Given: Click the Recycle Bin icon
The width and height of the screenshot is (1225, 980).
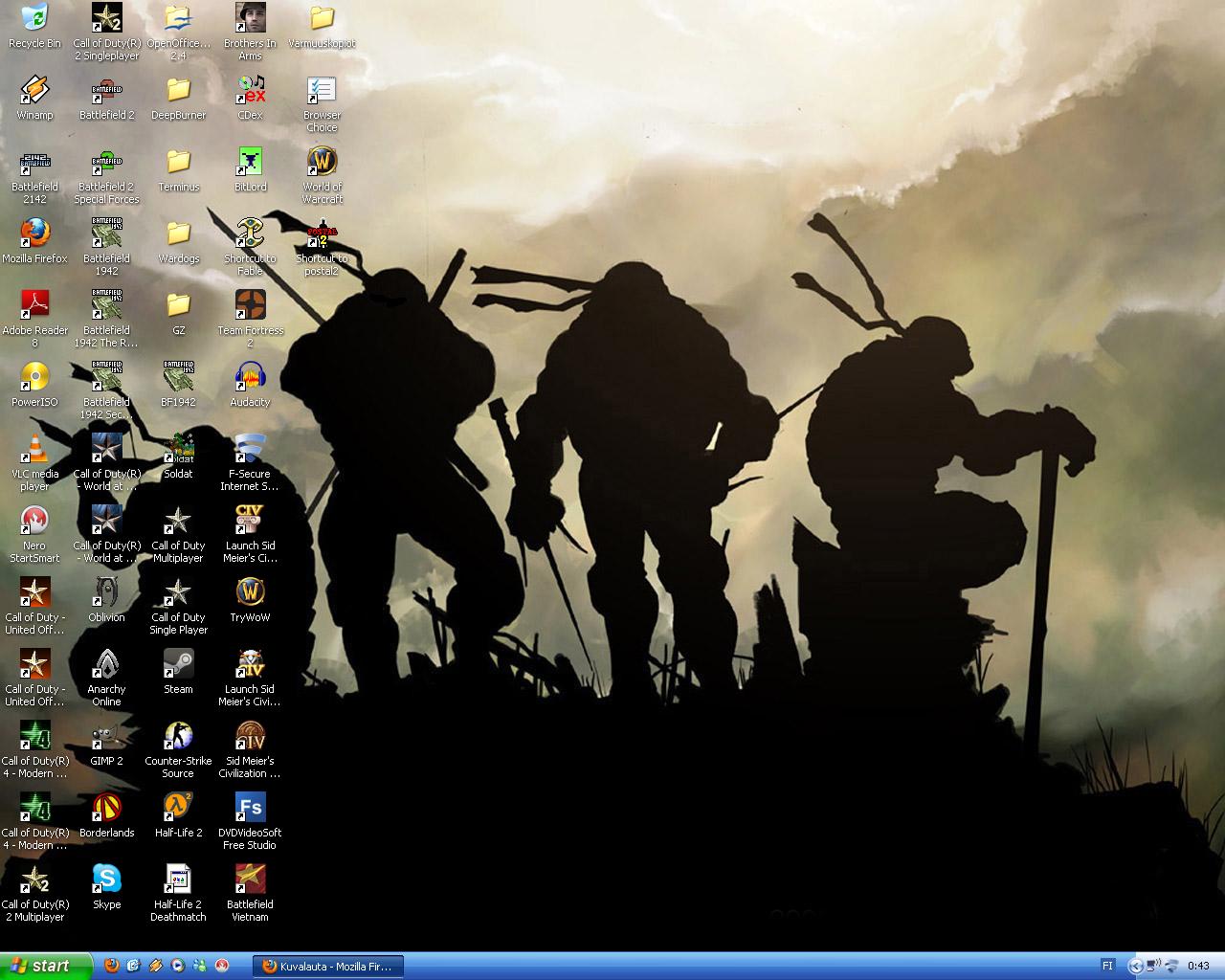Looking at the screenshot, I should click(34, 19).
